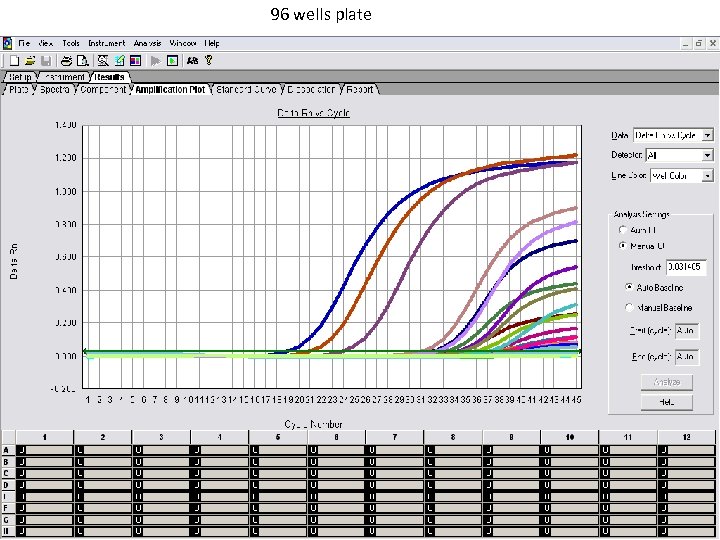Open the File menu
Screen dimensions: 720x540
[x=24, y=43]
